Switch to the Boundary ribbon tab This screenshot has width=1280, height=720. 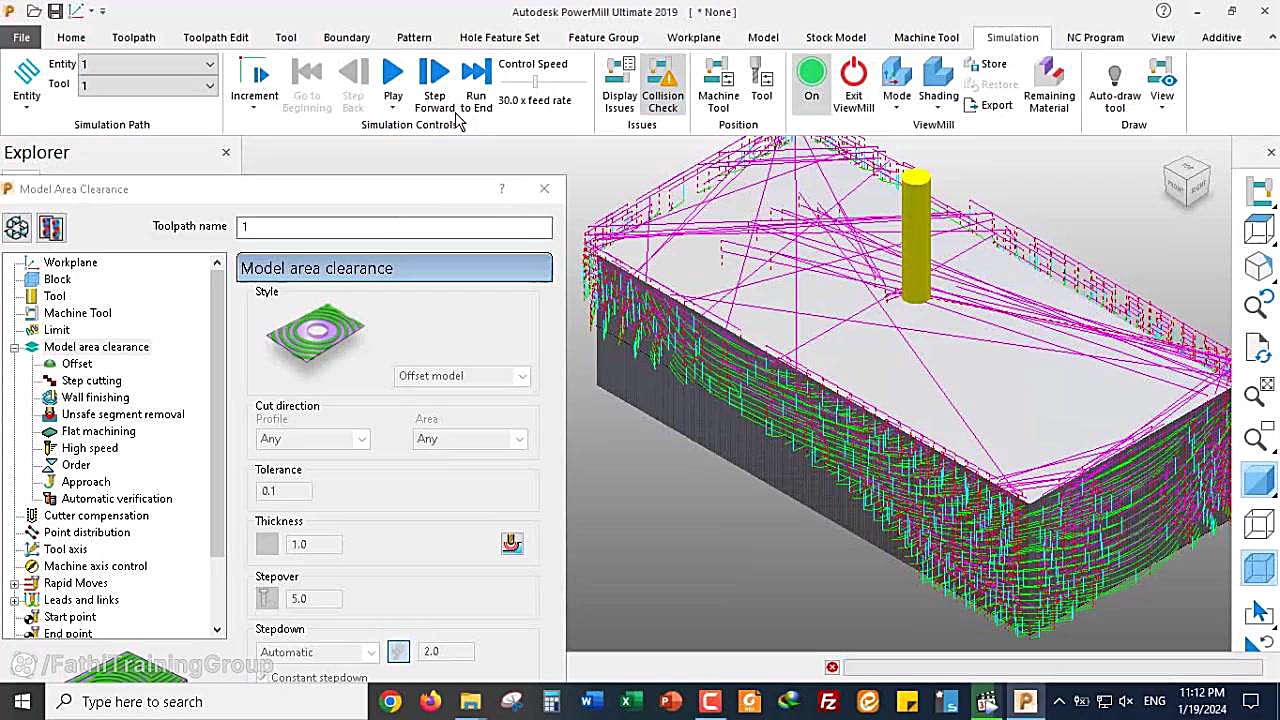[346, 37]
